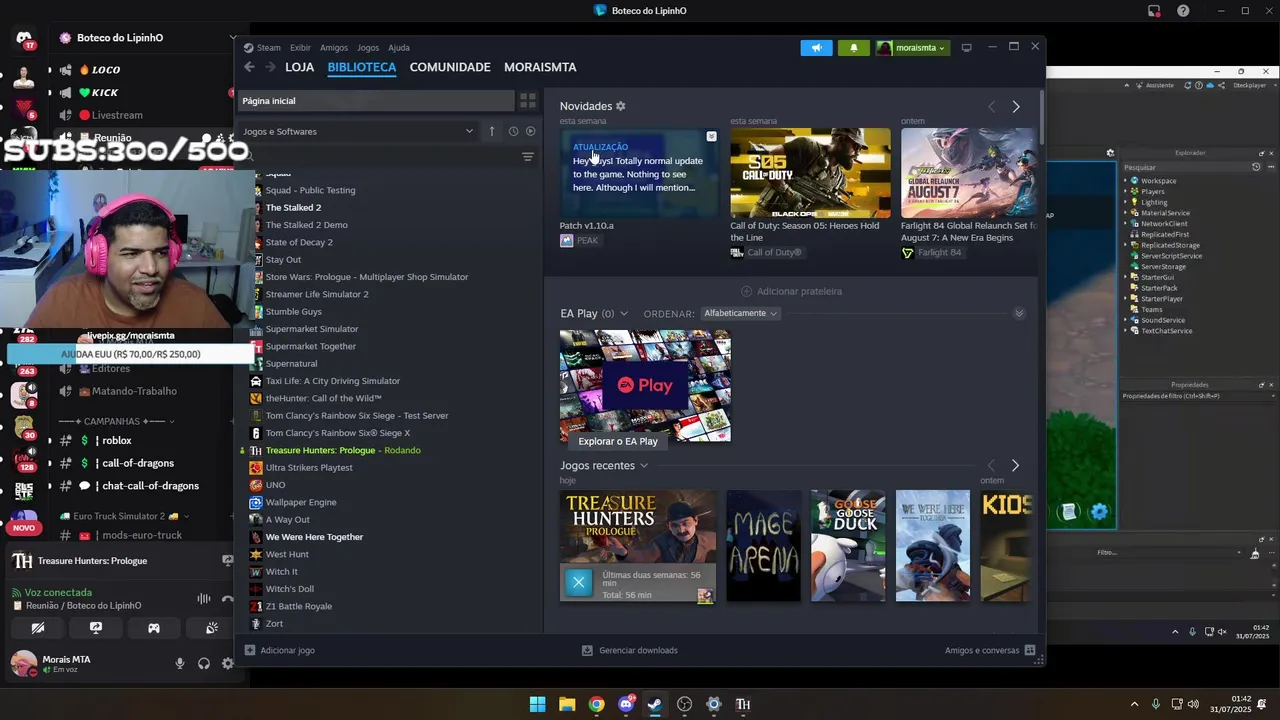
Task: Open the Alfabeticamente sort dropdown
Action: [740, 313]
